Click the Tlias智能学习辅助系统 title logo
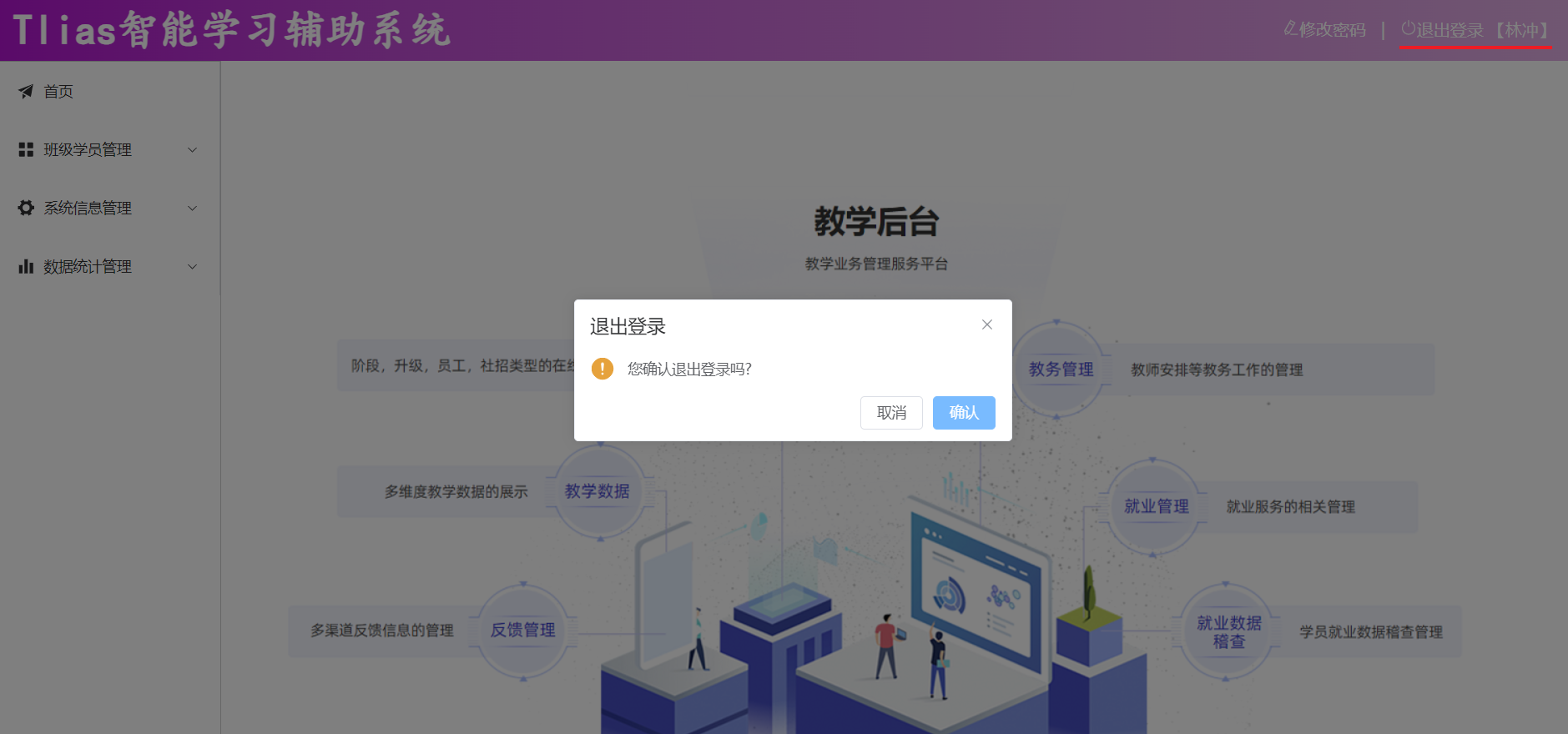The height and width of the screenshot is (734, 1568). pyautogui.click(x=232, y=30)
